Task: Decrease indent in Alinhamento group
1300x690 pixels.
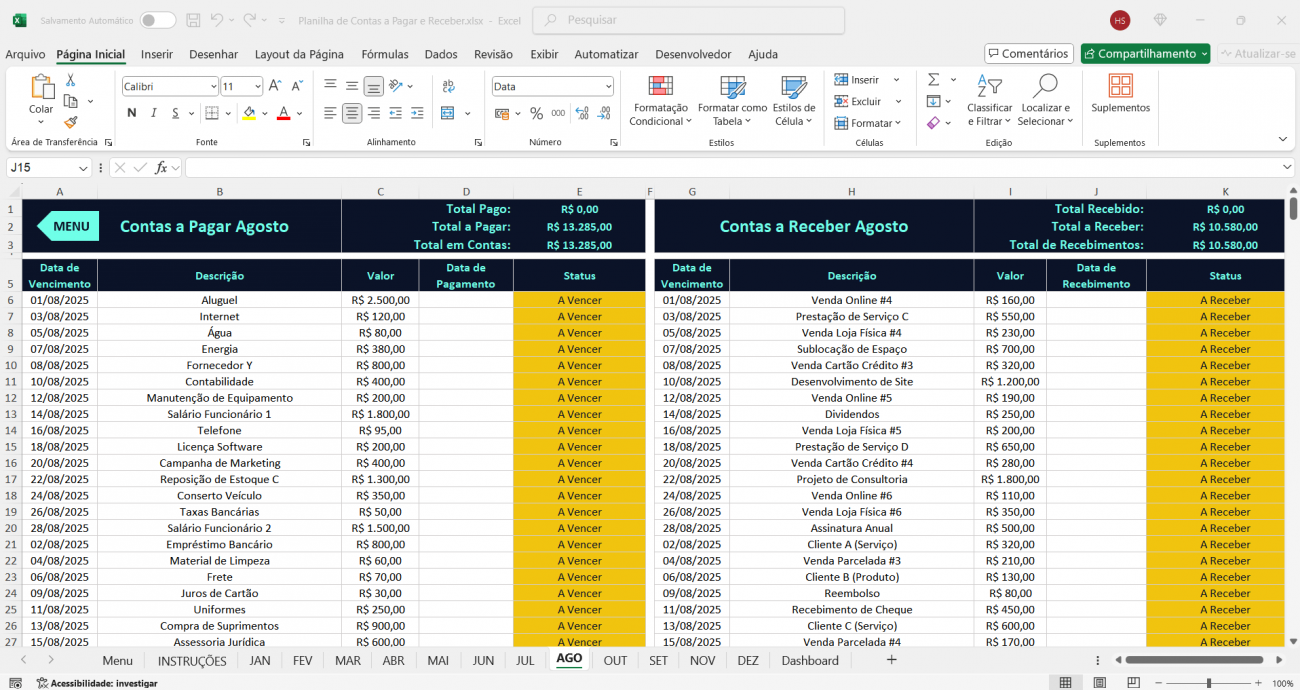Action: (396, 113)
